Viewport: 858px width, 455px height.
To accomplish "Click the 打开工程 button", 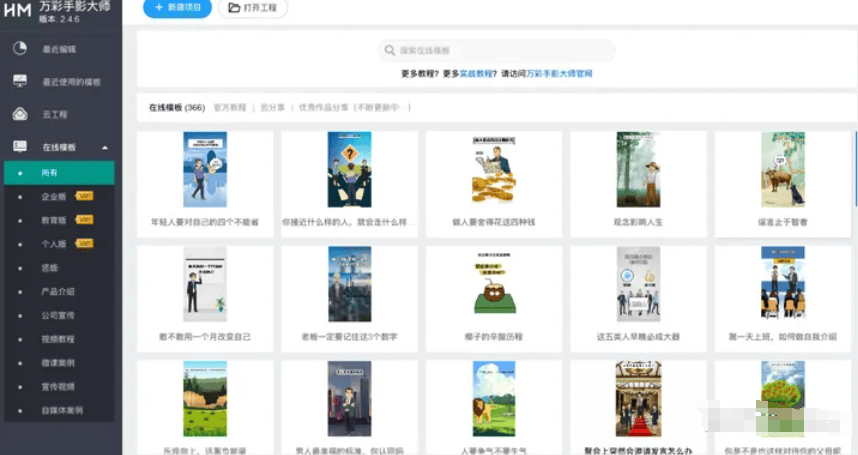I will [252, 8].
